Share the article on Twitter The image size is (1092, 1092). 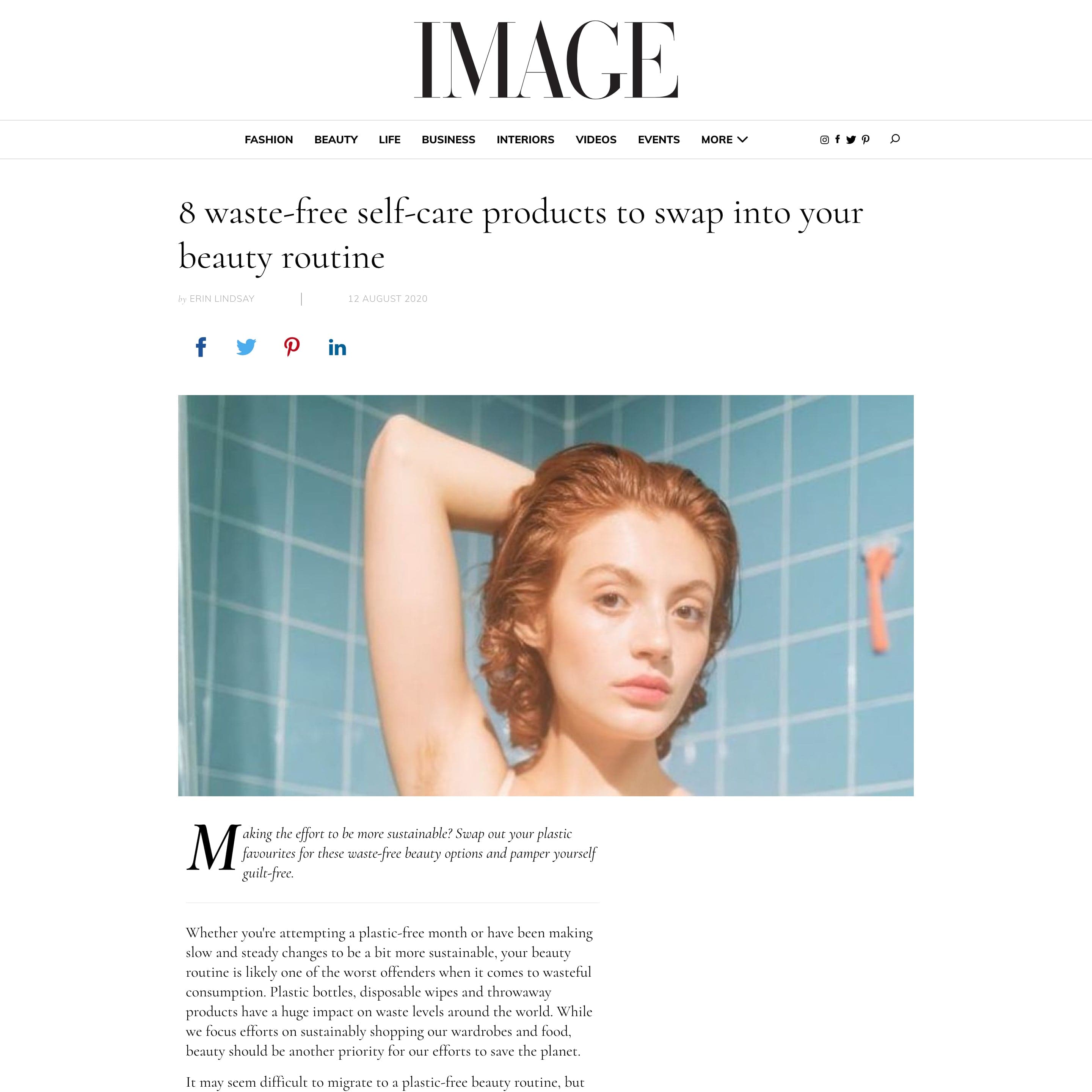[246, 347]
